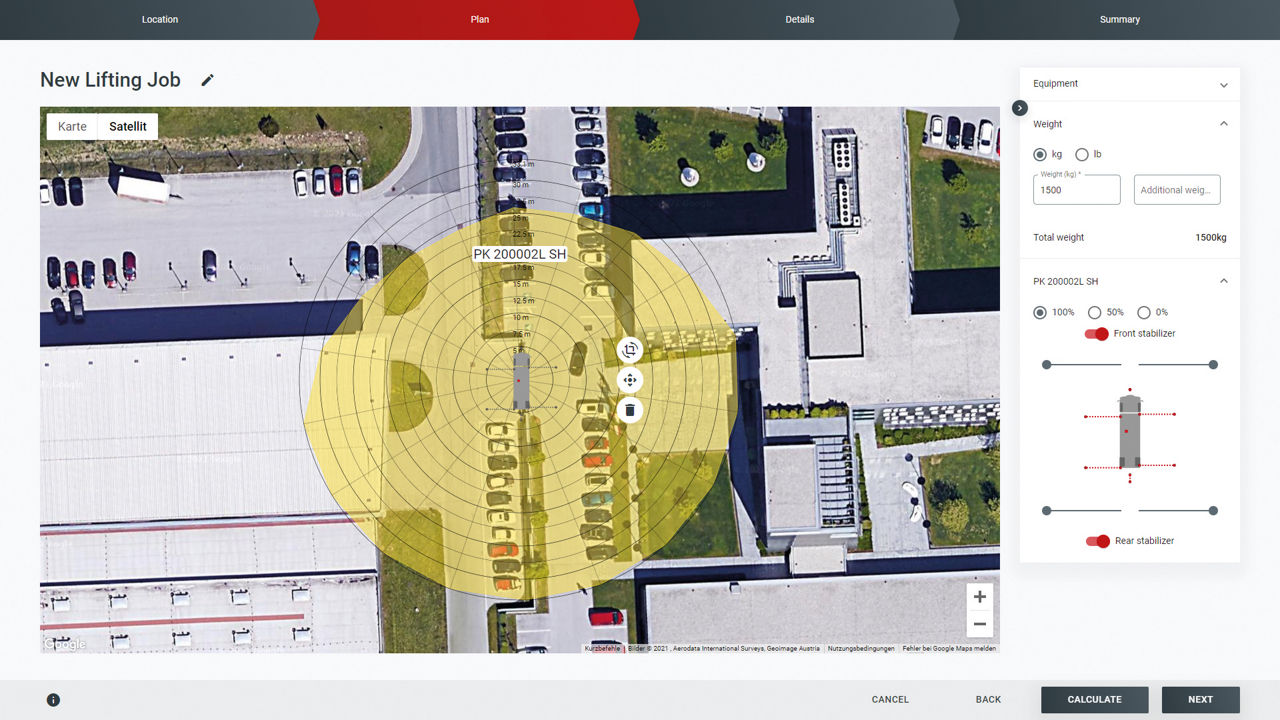Select the lb weight unit
This screenshot has width=1280, height=720.
point(1081,155)
